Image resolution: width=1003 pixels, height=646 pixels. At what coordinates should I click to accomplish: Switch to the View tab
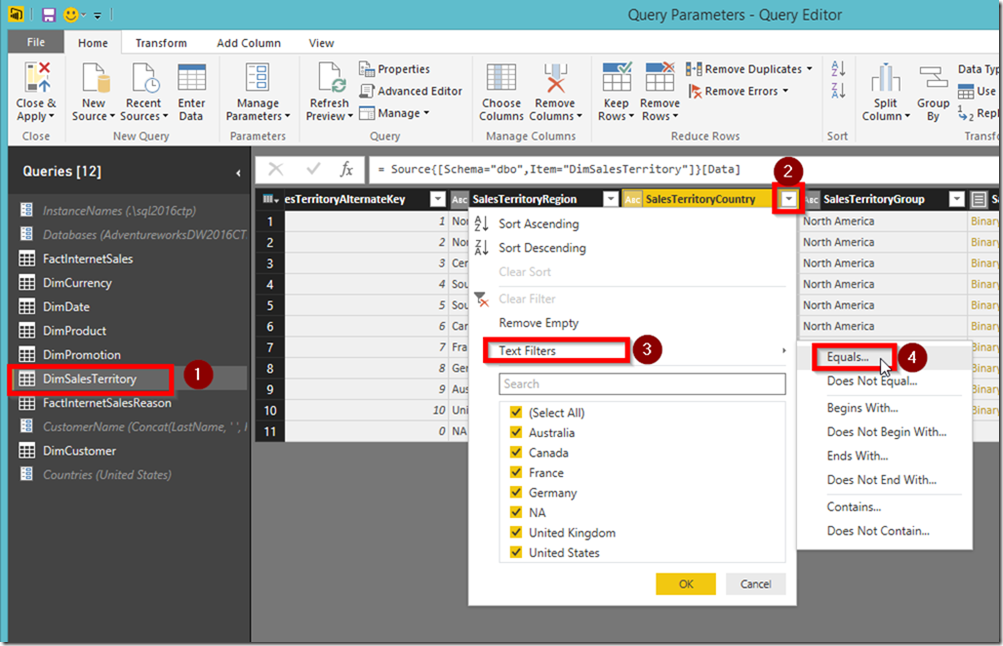pos(321,43)
